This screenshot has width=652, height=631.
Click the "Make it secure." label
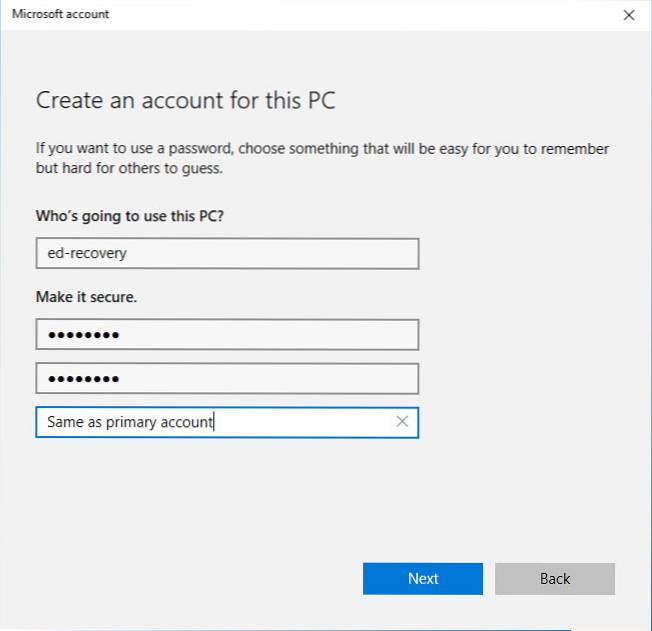pos(86,297)
